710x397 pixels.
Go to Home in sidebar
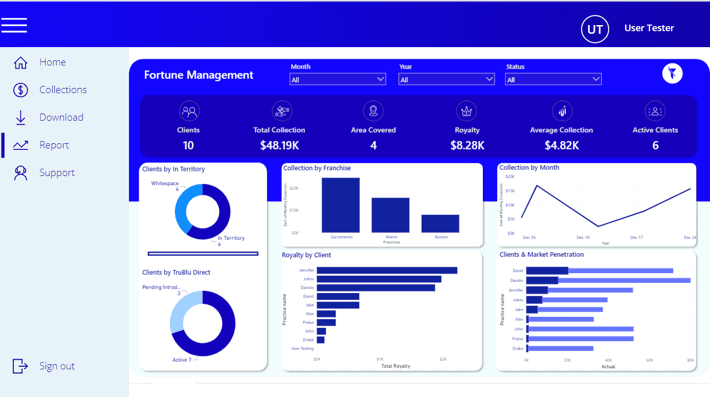(52, 62)
